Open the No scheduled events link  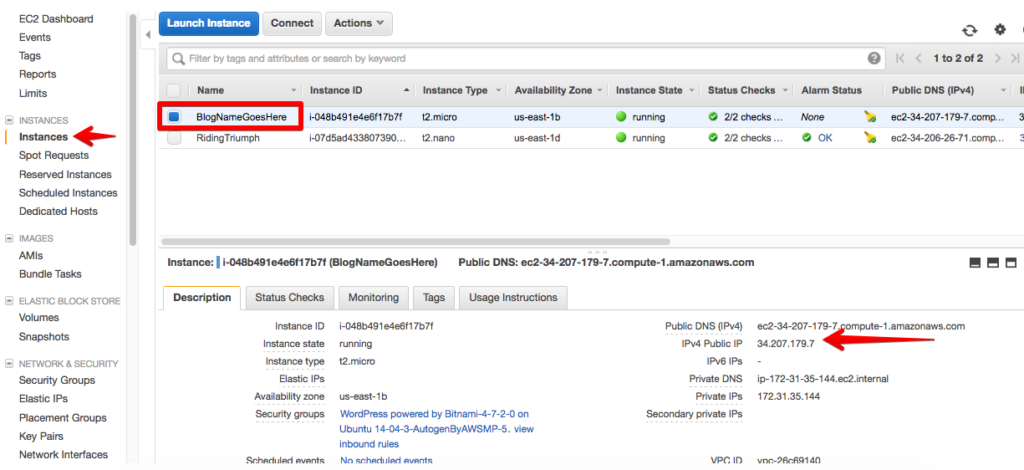pyautogui.click(x=386, y=461)
